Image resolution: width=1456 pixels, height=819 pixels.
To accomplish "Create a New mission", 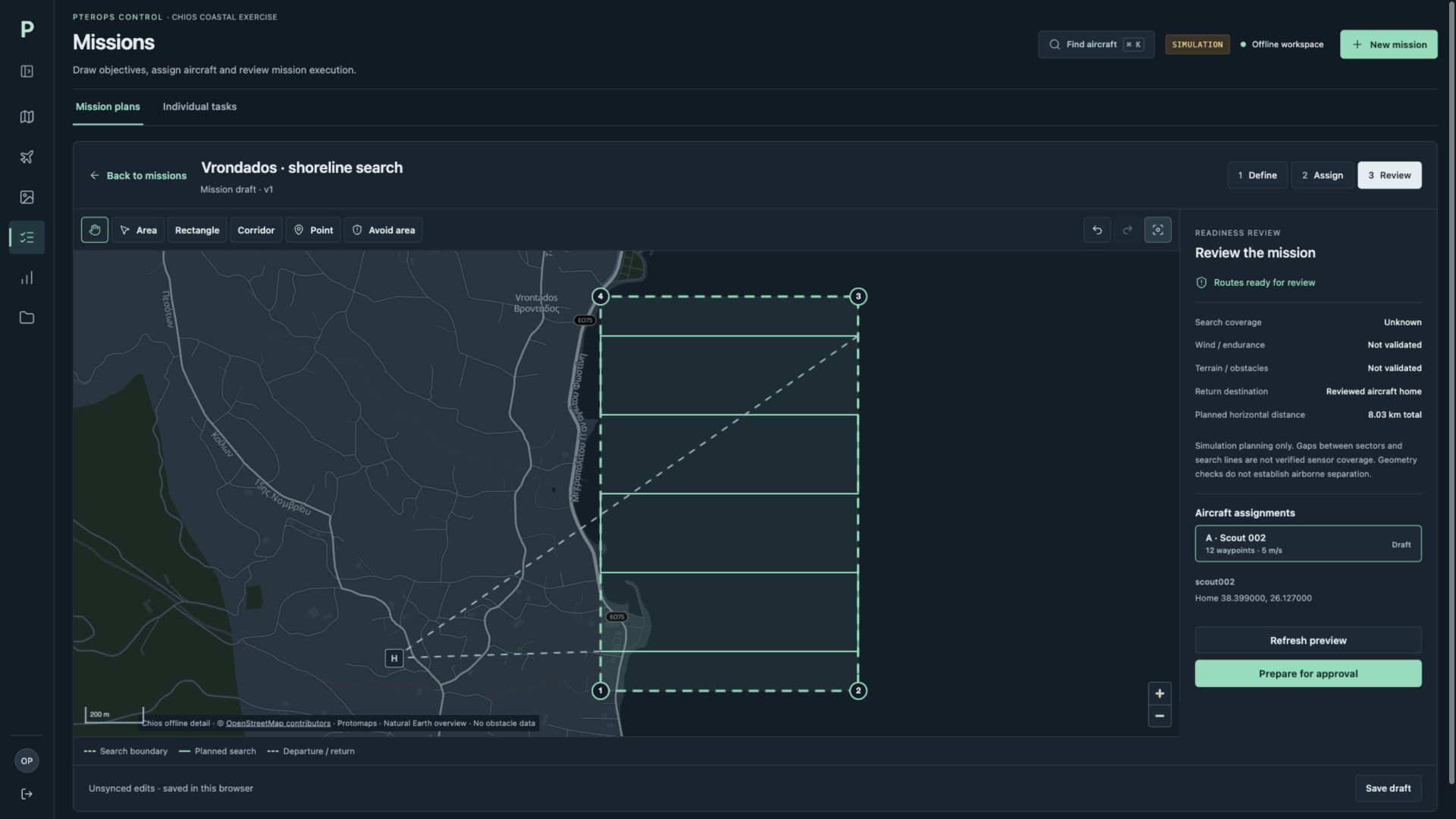I will pos(1389,45).
